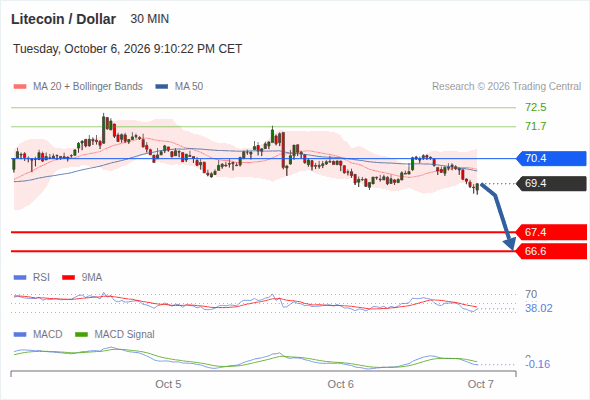Click the black 69.4 current price tag
This screenshot has width=590, height=400.
coord(551,184)
